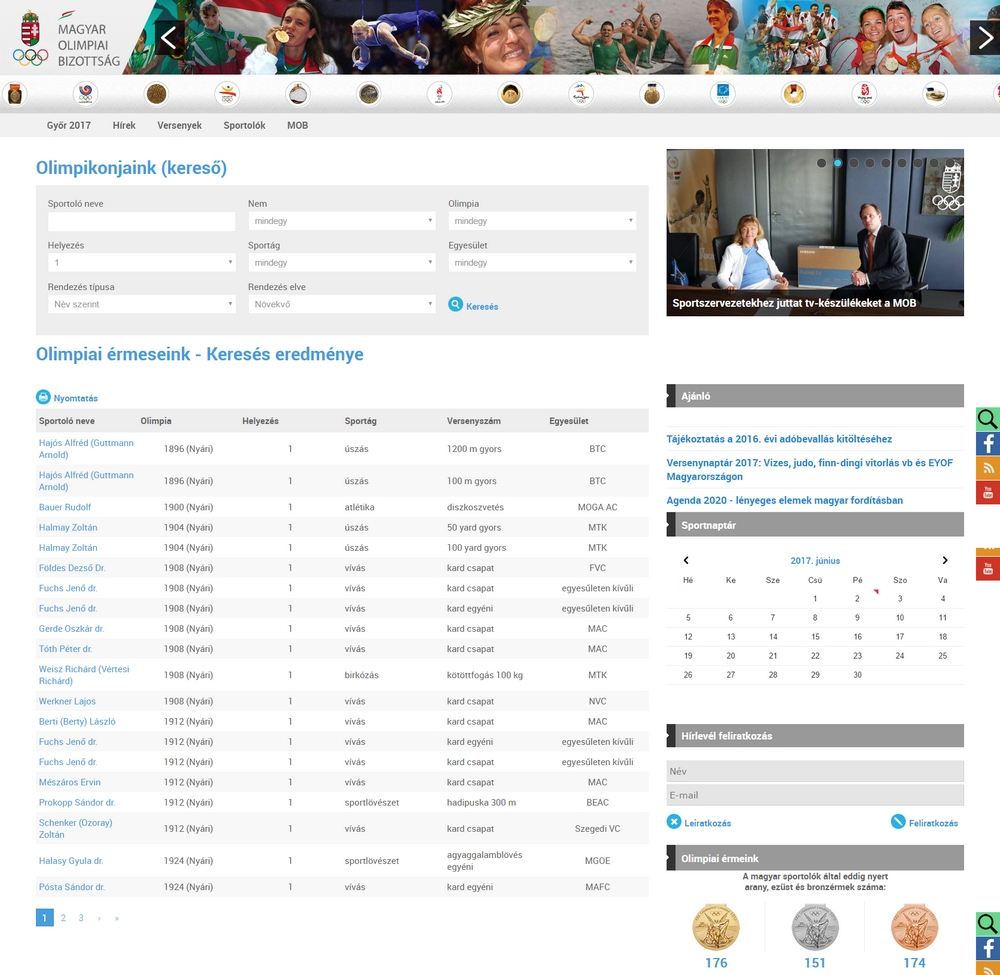Open the Olimpia dropdown
1000x975 pixels.
(542, 221)
